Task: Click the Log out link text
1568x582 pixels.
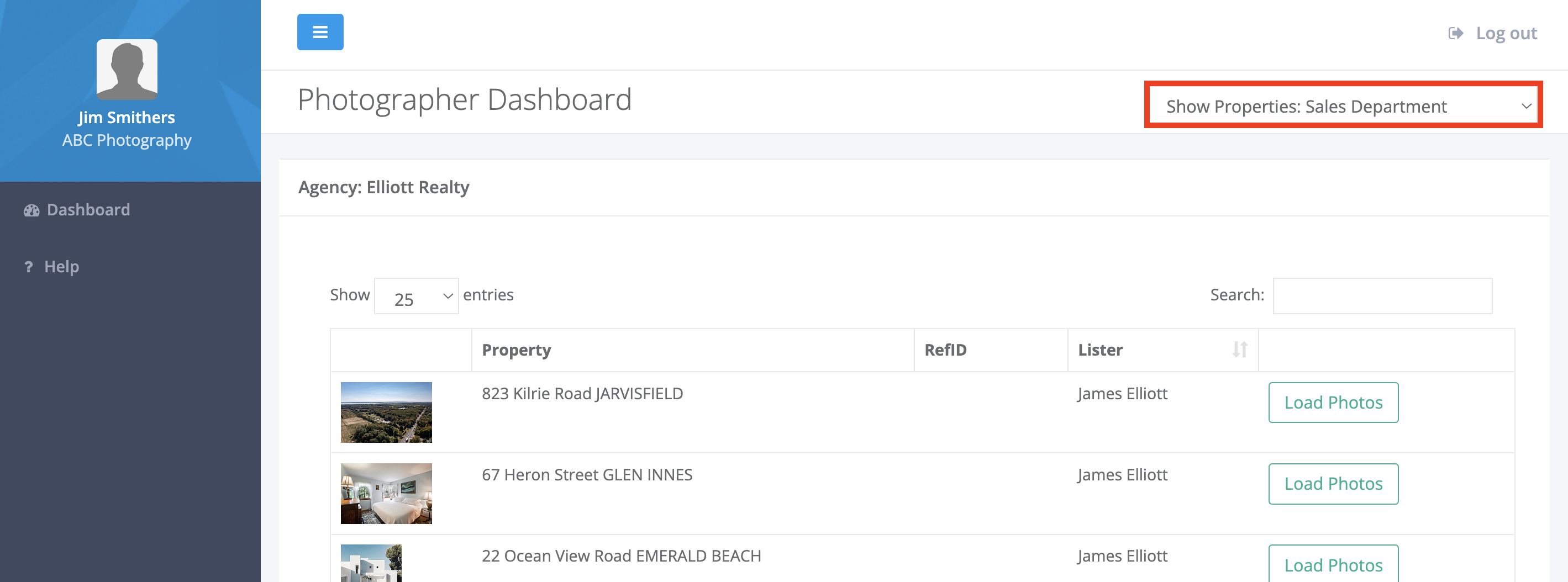Action: [1506, 34]
